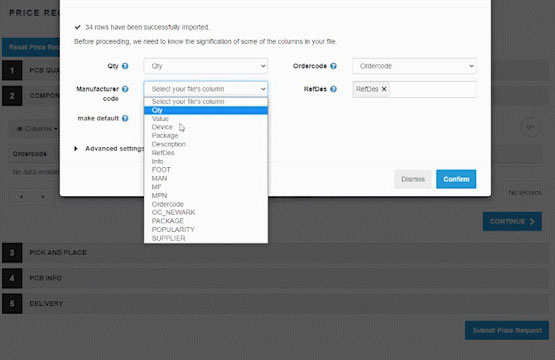555x360 pixels.
Task: Click the CONTINUE button in background page
Action: (512, 222)
